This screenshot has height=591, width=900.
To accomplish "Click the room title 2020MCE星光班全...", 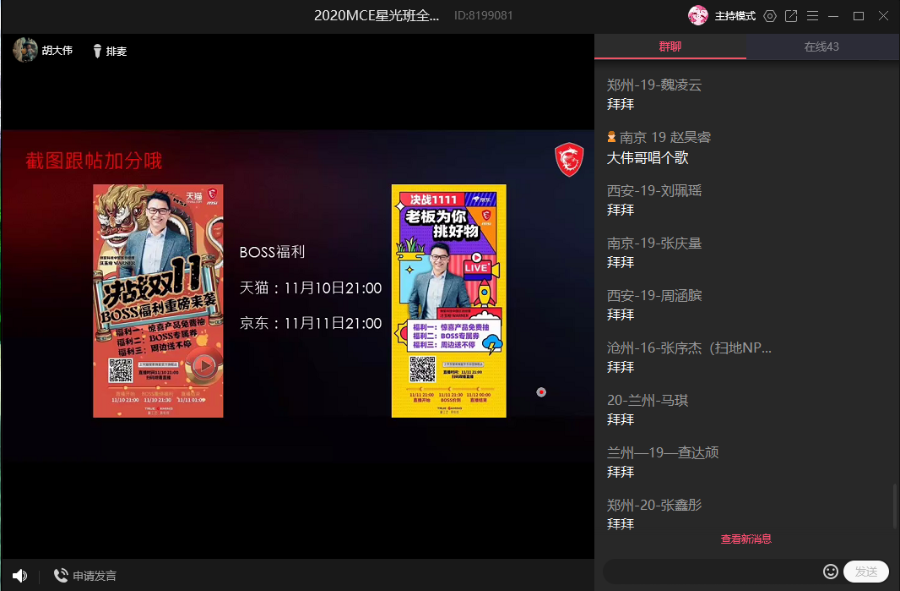I will [376, 15].
